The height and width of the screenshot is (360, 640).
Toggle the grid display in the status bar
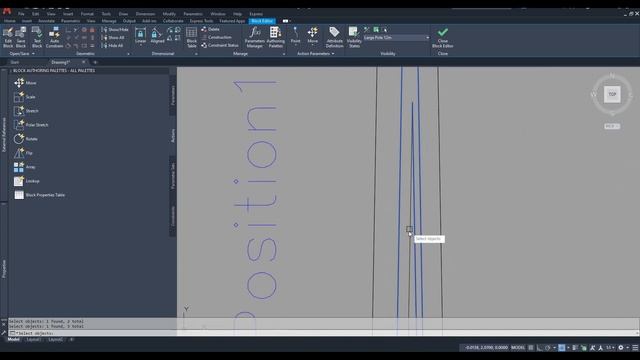pyautogui.click(x=531, y=348)
